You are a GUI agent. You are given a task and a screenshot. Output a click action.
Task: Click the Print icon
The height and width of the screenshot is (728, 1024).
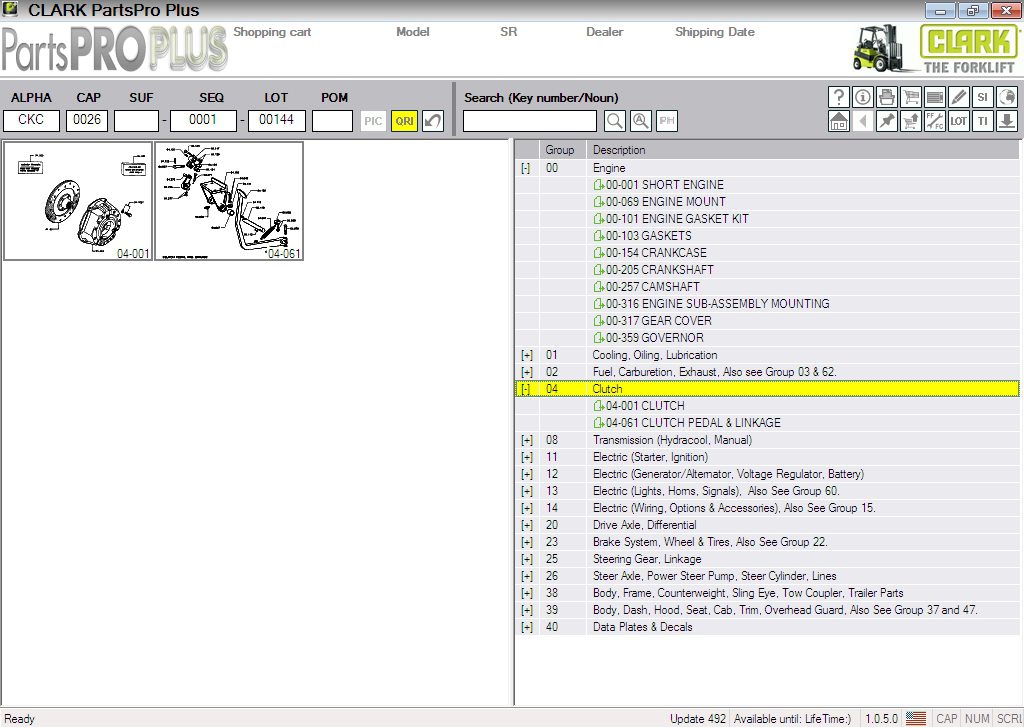pos(887,97)
